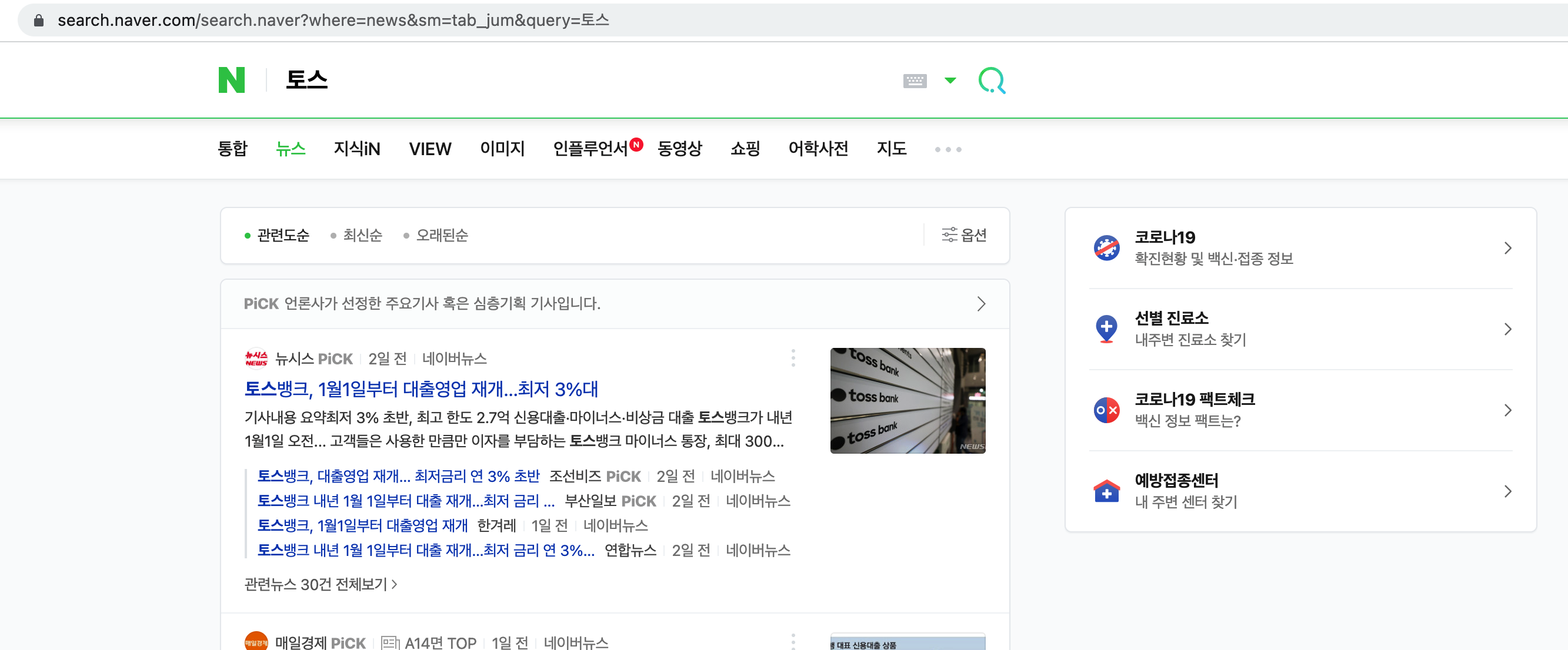The width and height of the screenshot is (1568, 650).
Task: Expand the 예방접종센터 row chevron
Action: pyautogui.click(x=1507, y=491)
